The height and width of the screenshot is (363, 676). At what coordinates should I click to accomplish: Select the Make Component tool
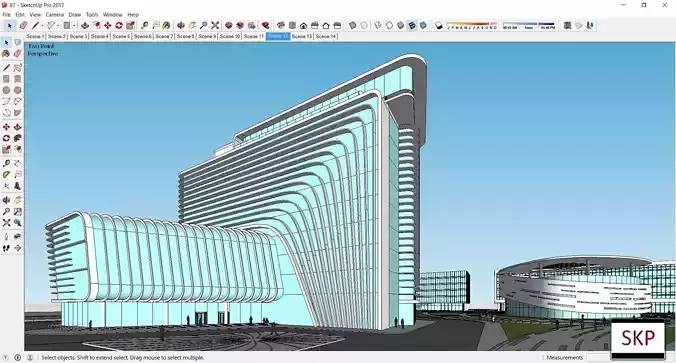[x=17, y=42]
